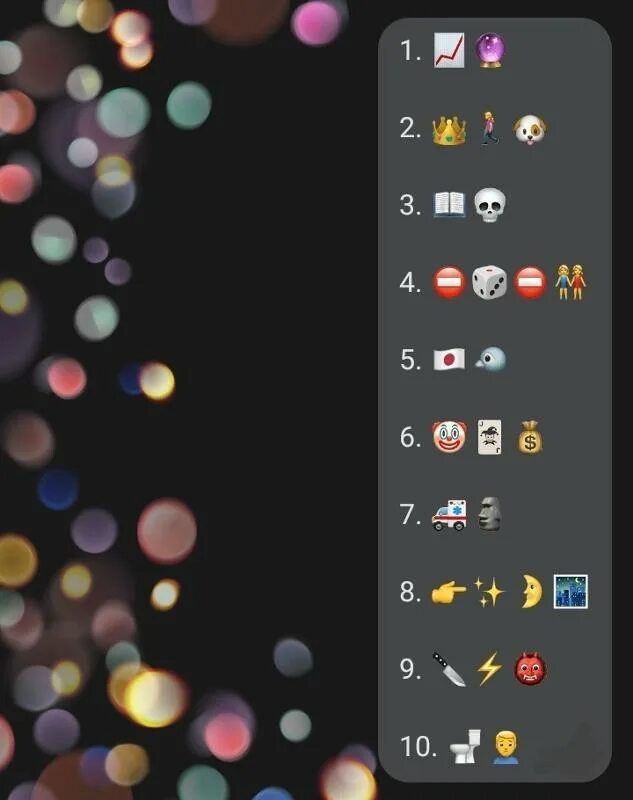This screenshot has width=633, height=800.
Task: Select the rising chart emoji
Action: [449, 51]
